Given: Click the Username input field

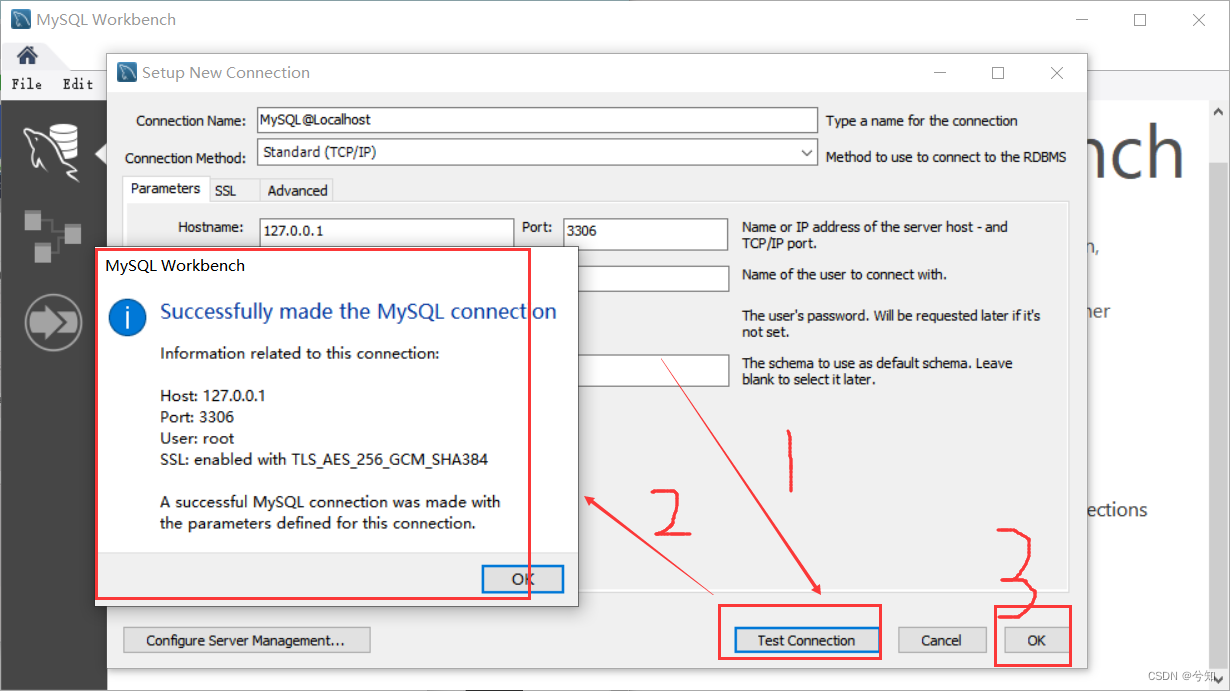Looking at the screenshot, I should 654,278.
